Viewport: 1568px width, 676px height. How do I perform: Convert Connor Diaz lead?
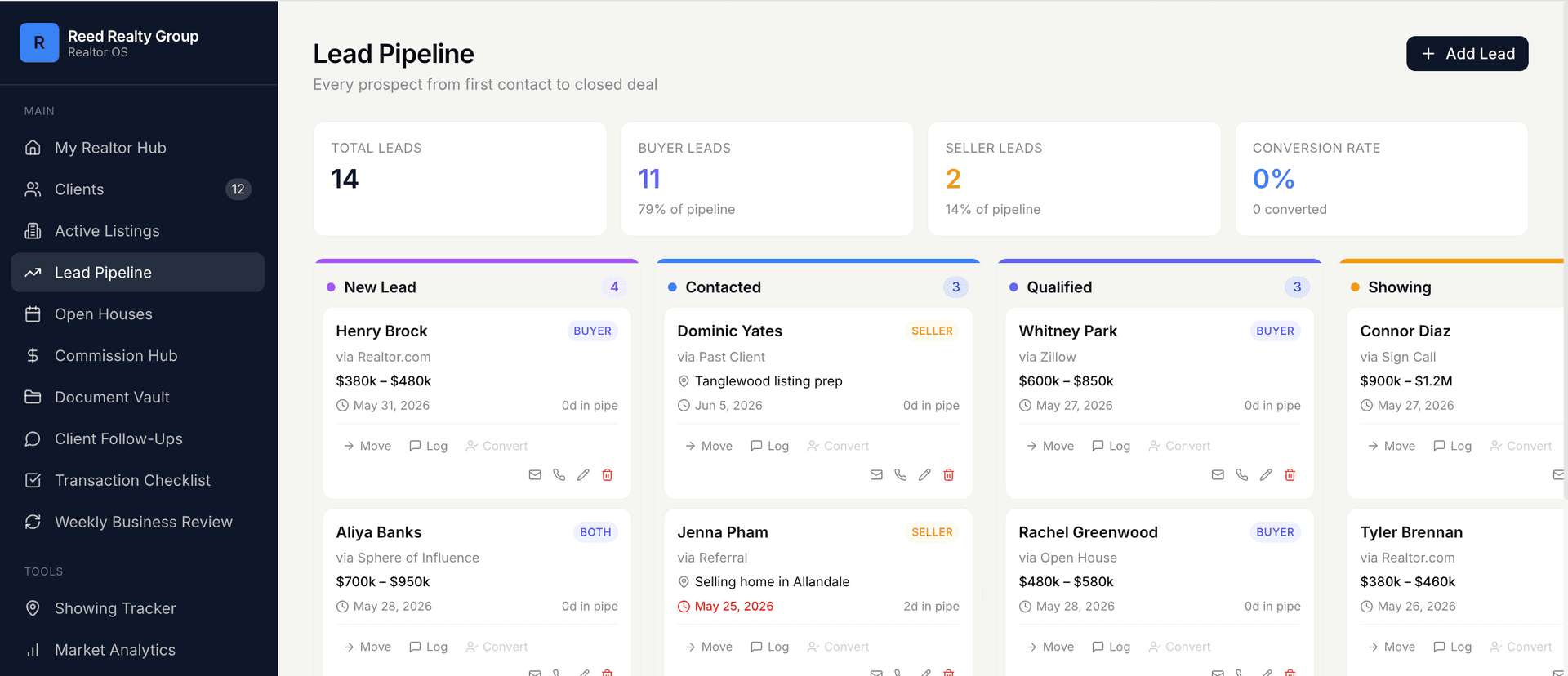[x=1521, y=446]
